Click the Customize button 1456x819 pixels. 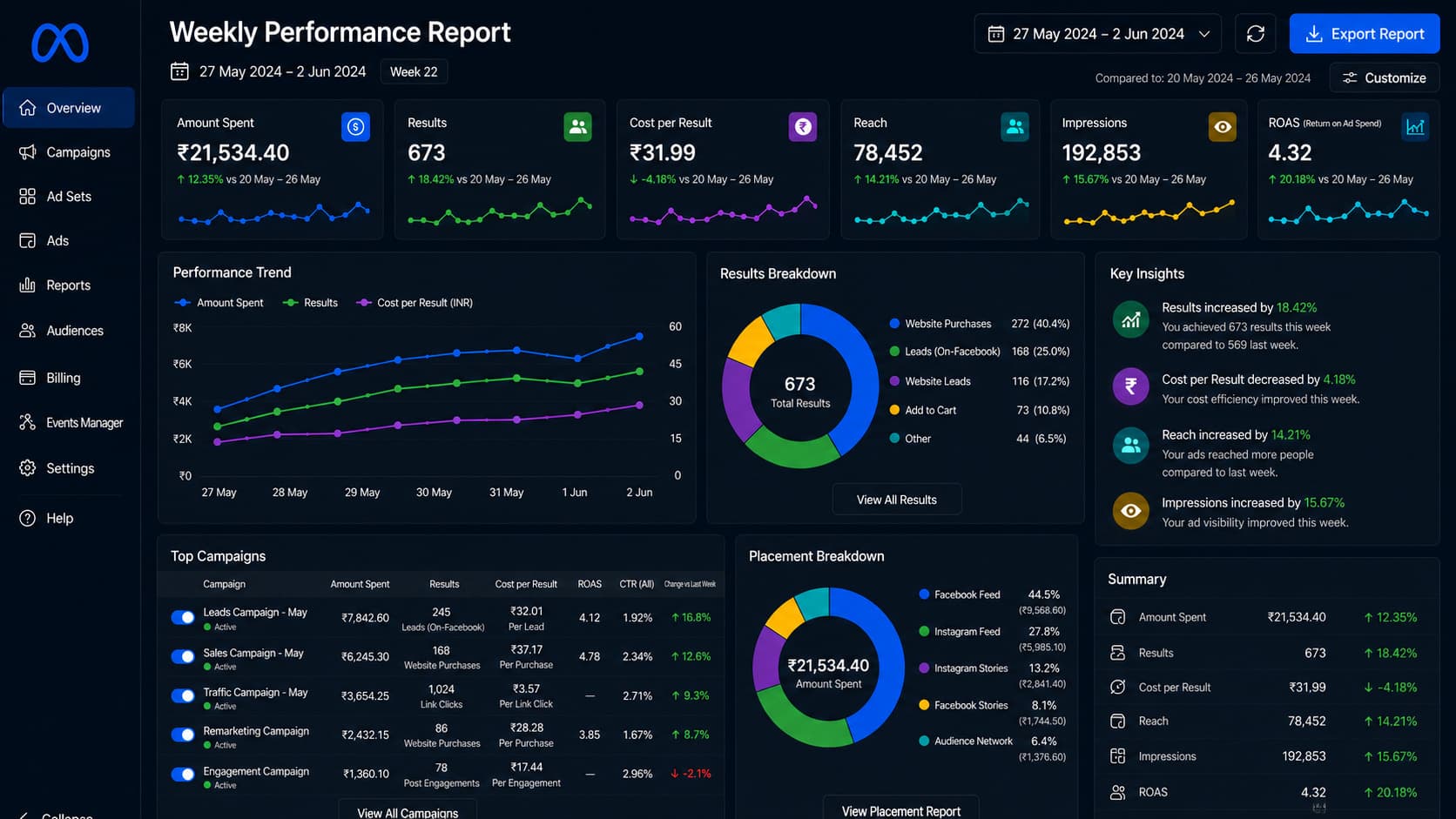pyautogui.click(x=1384, y=77)
